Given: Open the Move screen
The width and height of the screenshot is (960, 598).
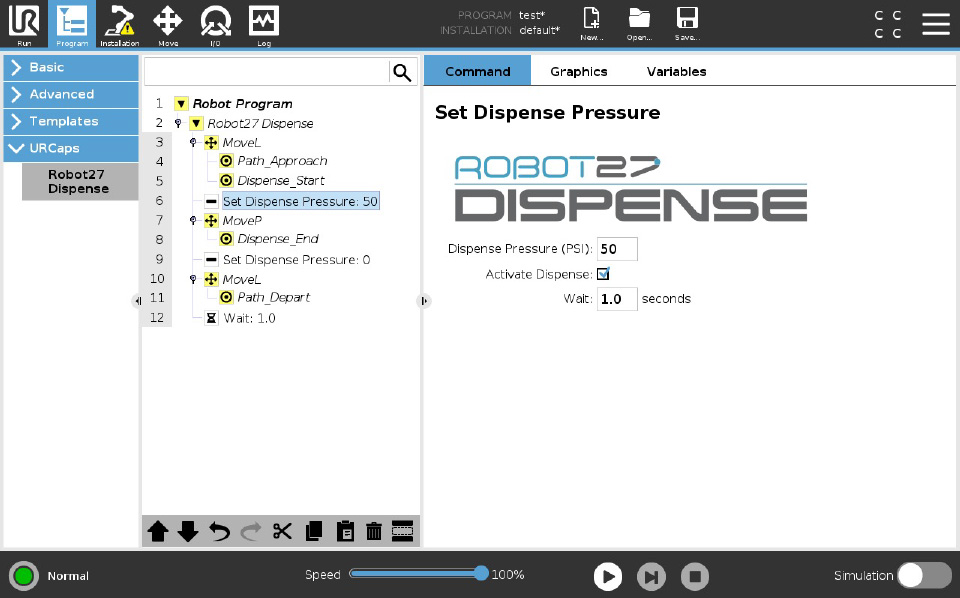Looking at the screenshot, I should (x=167, y=24).
